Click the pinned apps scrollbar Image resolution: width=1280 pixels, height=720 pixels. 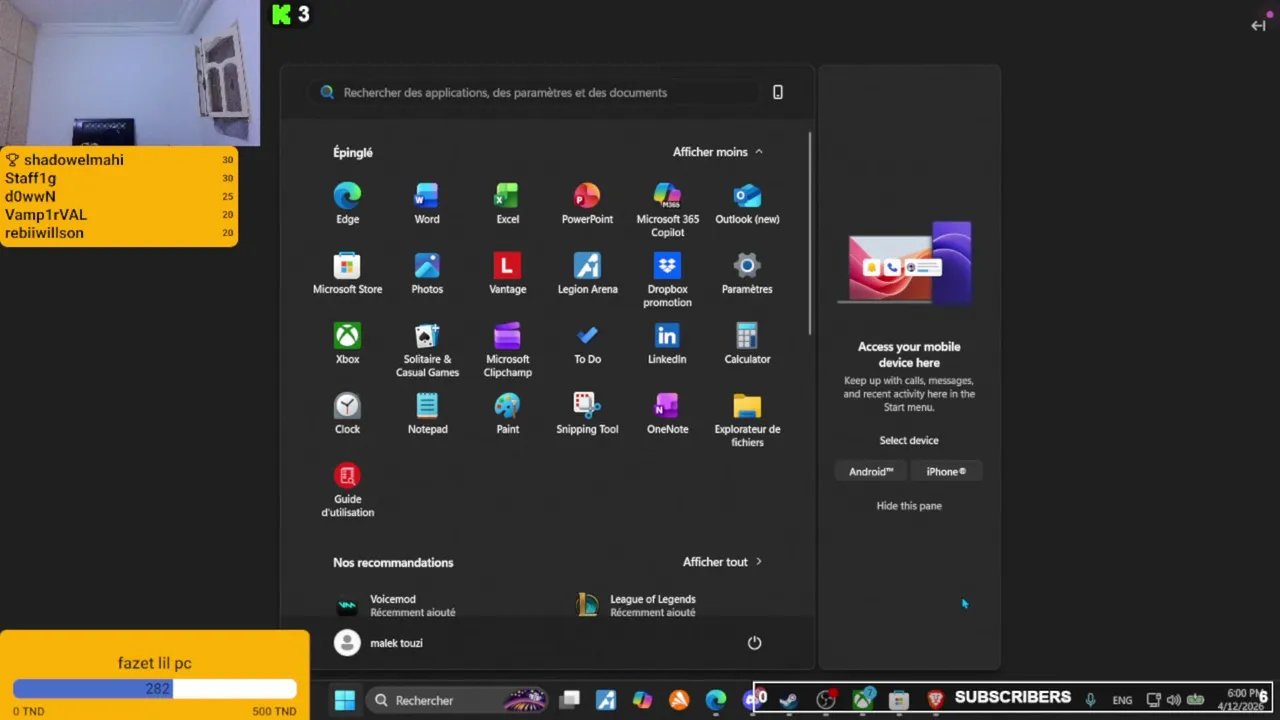tap(809, 234)
